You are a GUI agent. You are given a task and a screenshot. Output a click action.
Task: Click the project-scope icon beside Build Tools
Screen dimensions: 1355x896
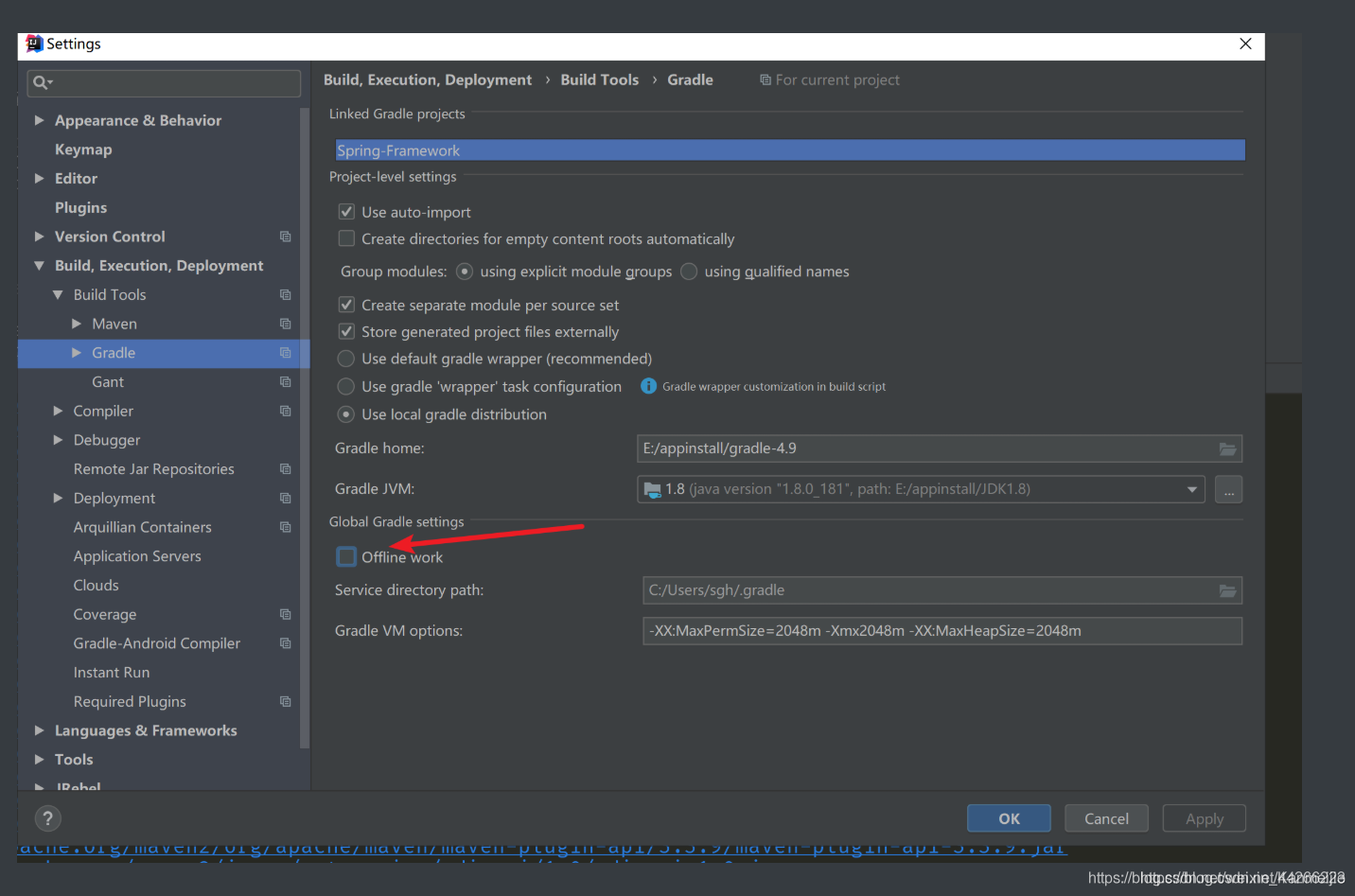pyautogui.click(x=285, y=295)
